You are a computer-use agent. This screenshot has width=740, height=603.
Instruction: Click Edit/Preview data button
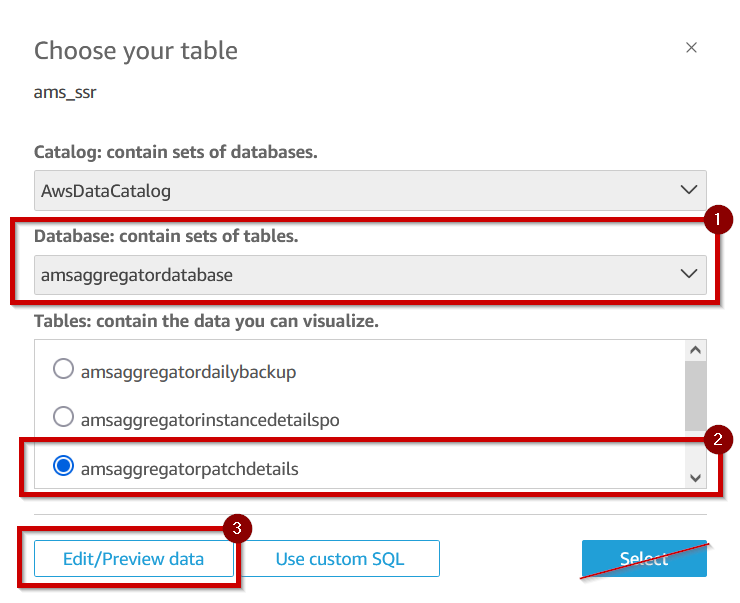pyautogui.click(x=134, y=559)
